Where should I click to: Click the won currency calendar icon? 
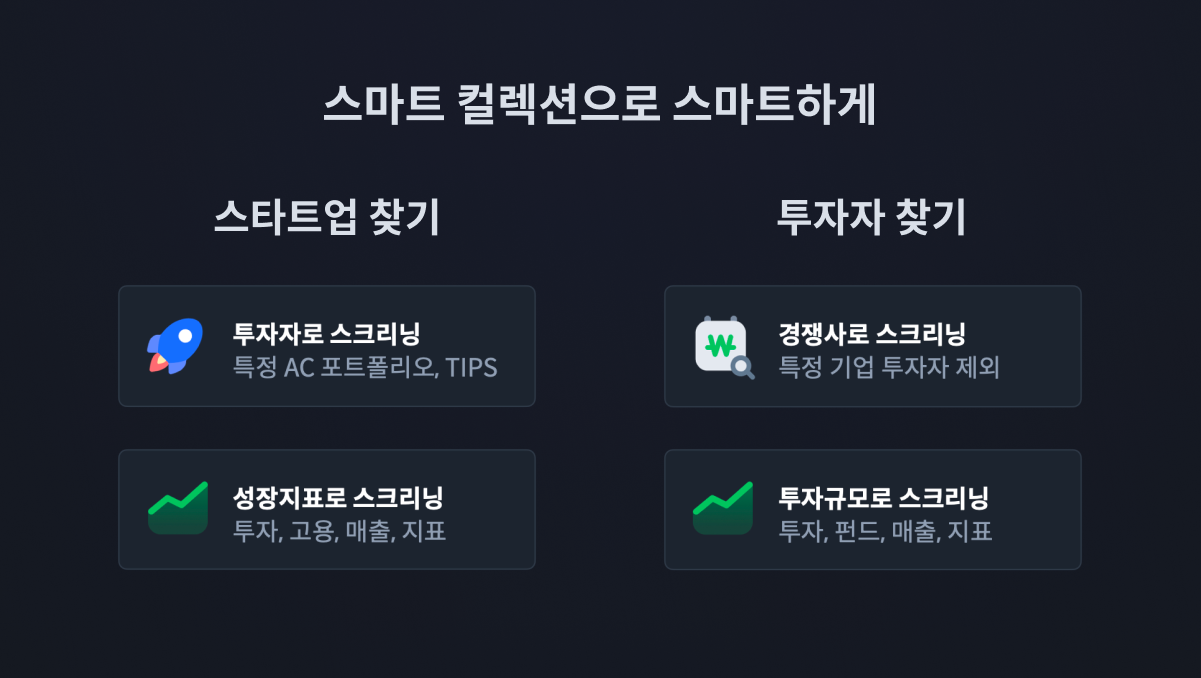[720, 345]
